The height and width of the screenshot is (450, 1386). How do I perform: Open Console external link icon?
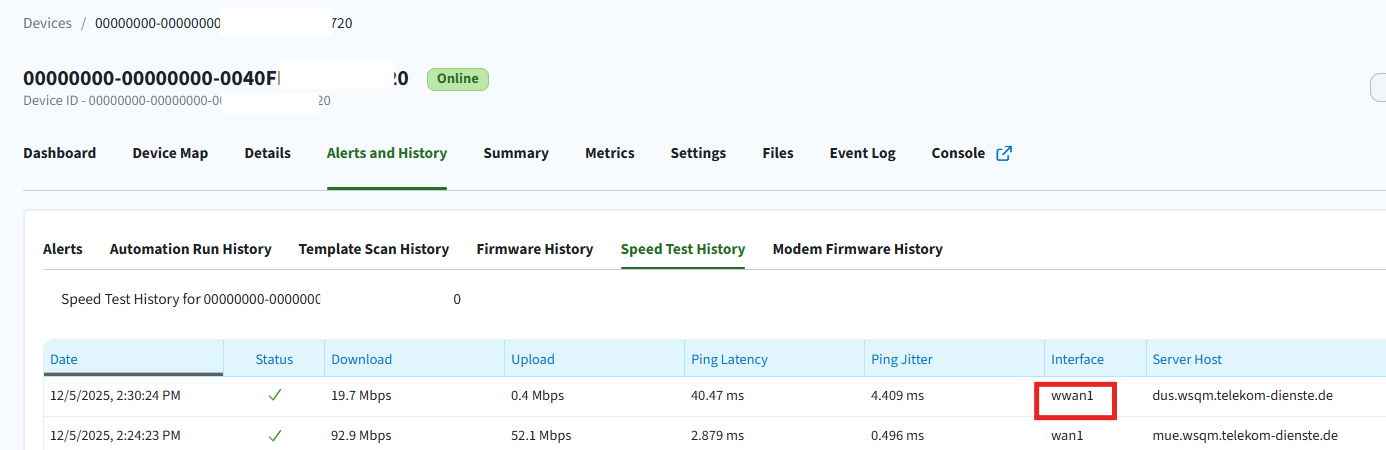pyautogui.click(x=1004, y=153)
